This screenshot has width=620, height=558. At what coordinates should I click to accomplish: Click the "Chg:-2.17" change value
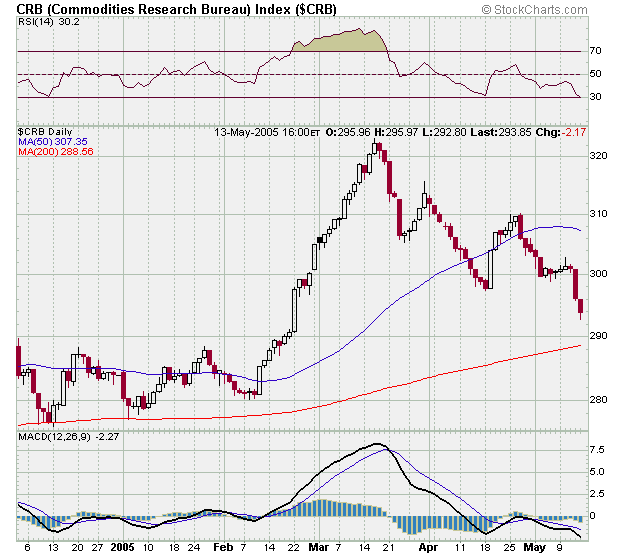point(560,132)
